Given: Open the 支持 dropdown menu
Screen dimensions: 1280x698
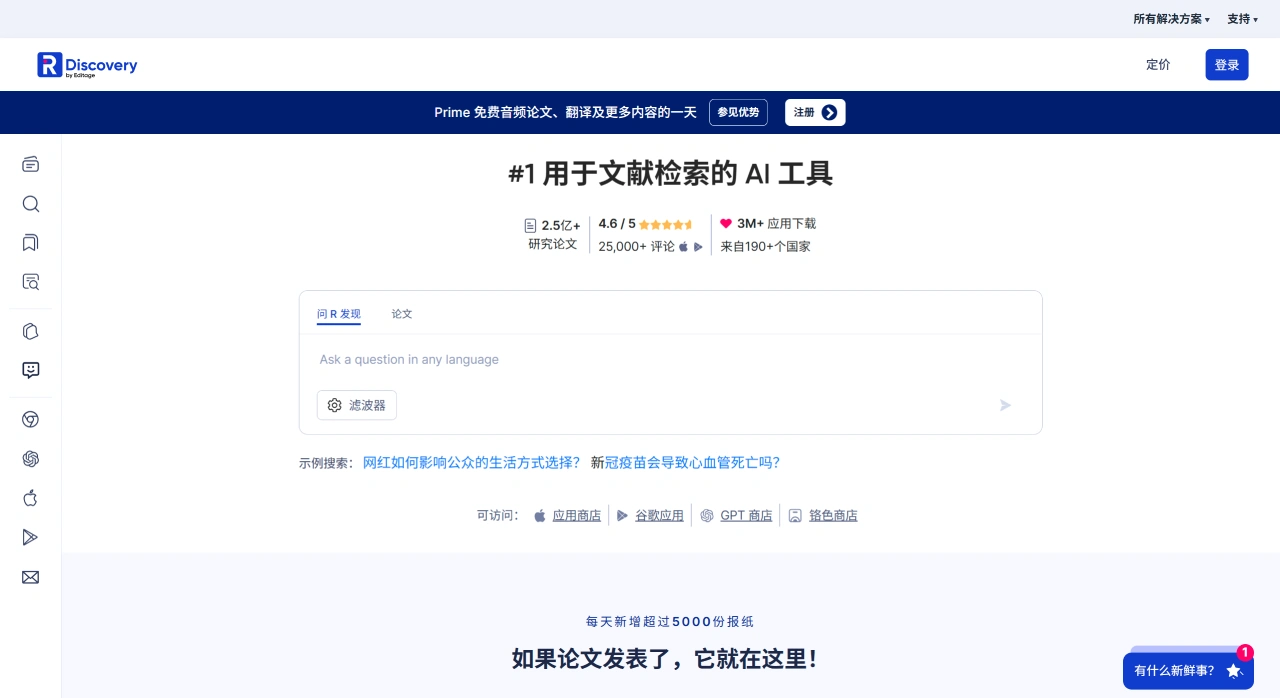Looking at the screenshot, I should 1240,18.
